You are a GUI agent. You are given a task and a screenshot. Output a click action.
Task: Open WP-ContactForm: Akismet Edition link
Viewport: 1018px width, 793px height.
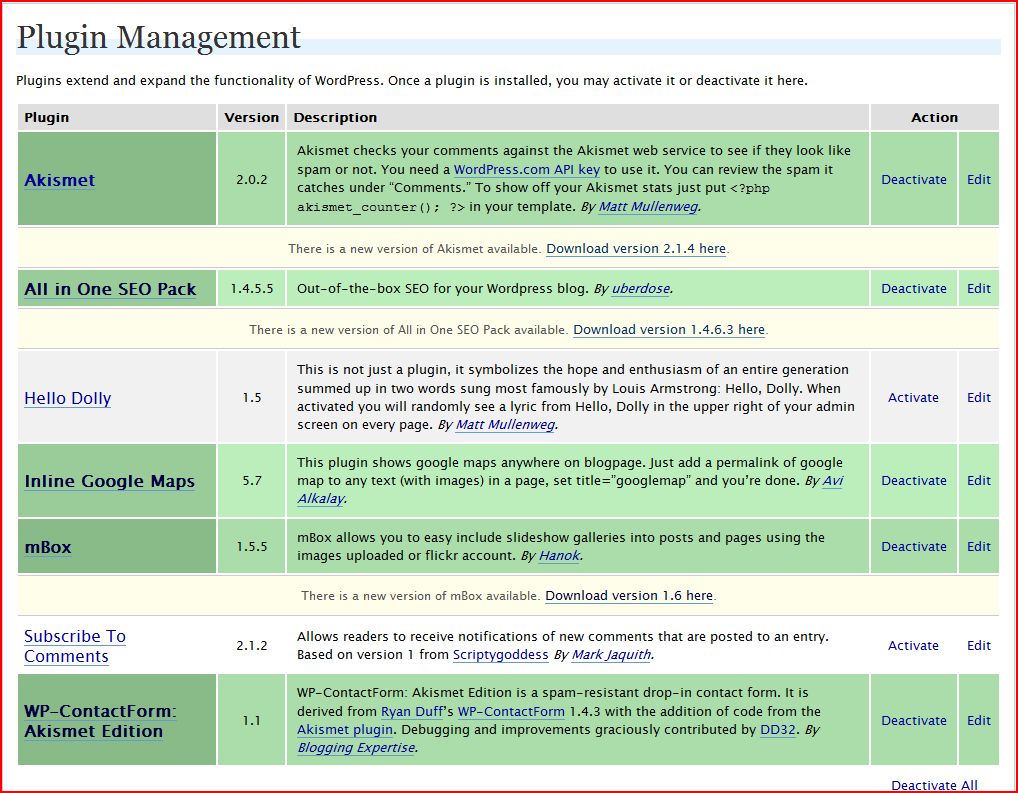(100, 721)
